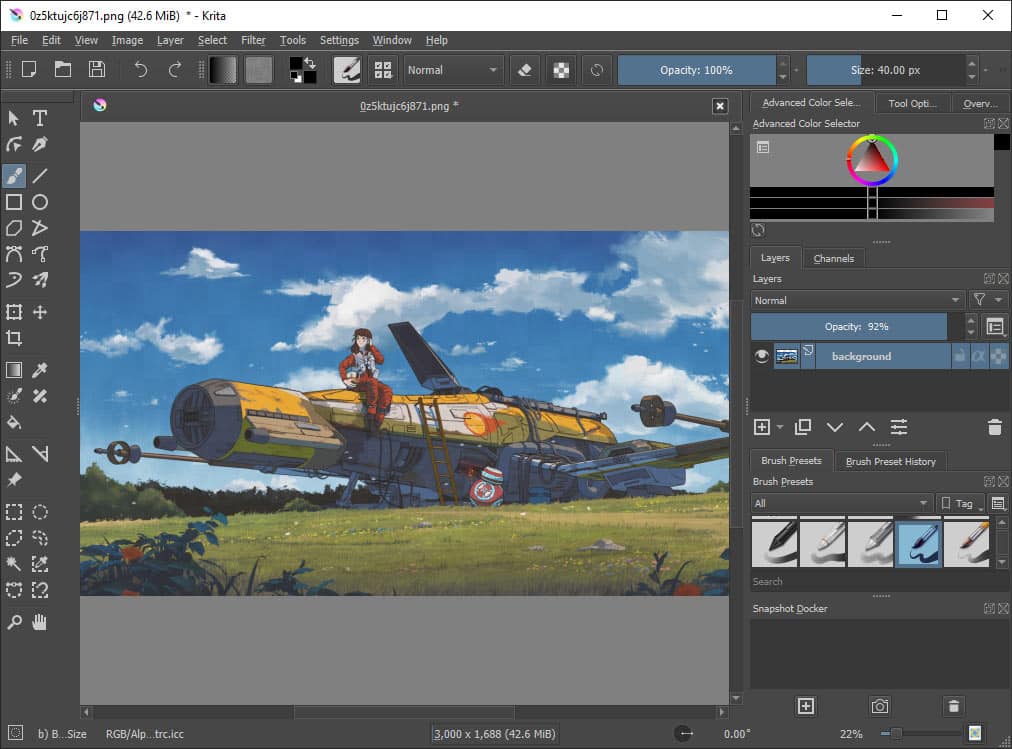Open the Settings menu

pyautogui.click(x=339, y=40)
